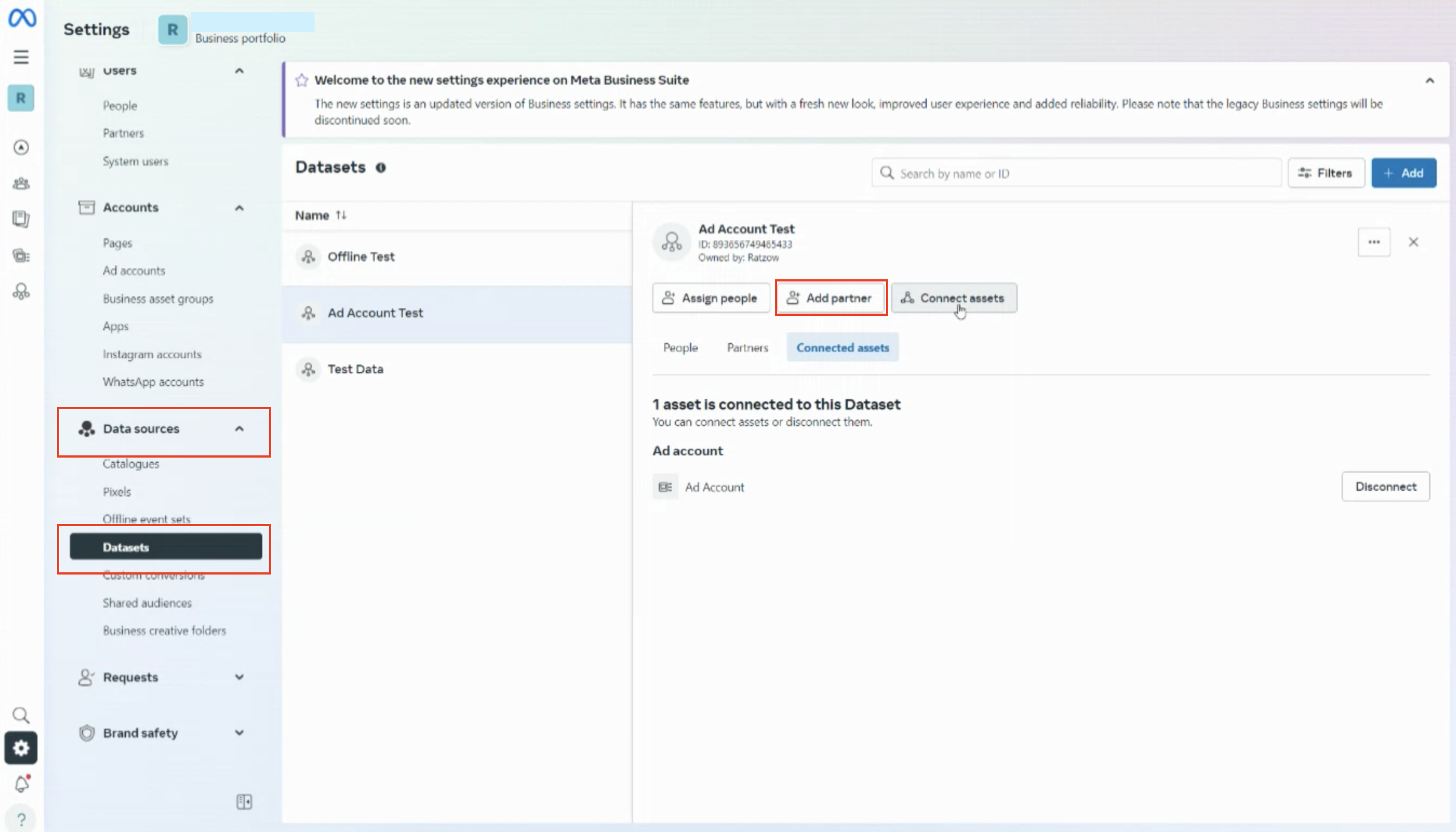Image resolution: width=1456 pixels, height=832 pixels.
Task: Open Pixels in sidebar
Action: tap(117, 492)
